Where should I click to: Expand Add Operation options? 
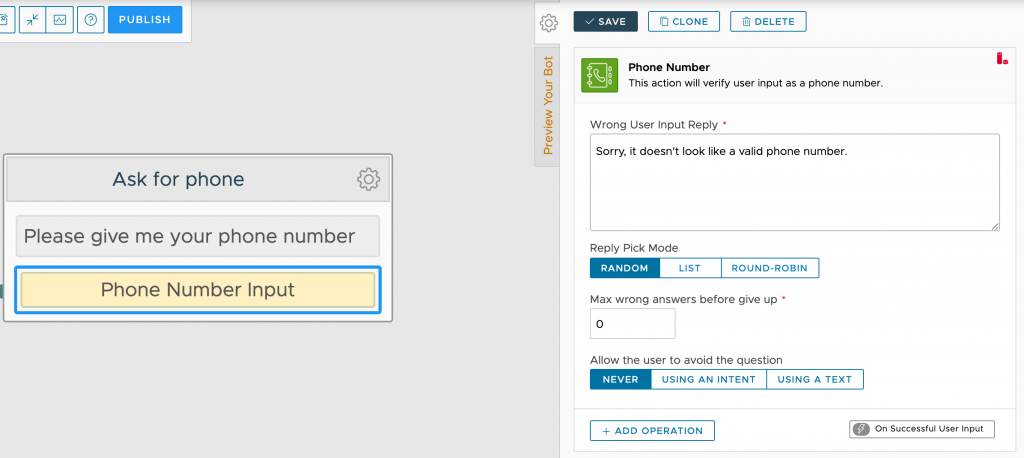click(652, 431)
